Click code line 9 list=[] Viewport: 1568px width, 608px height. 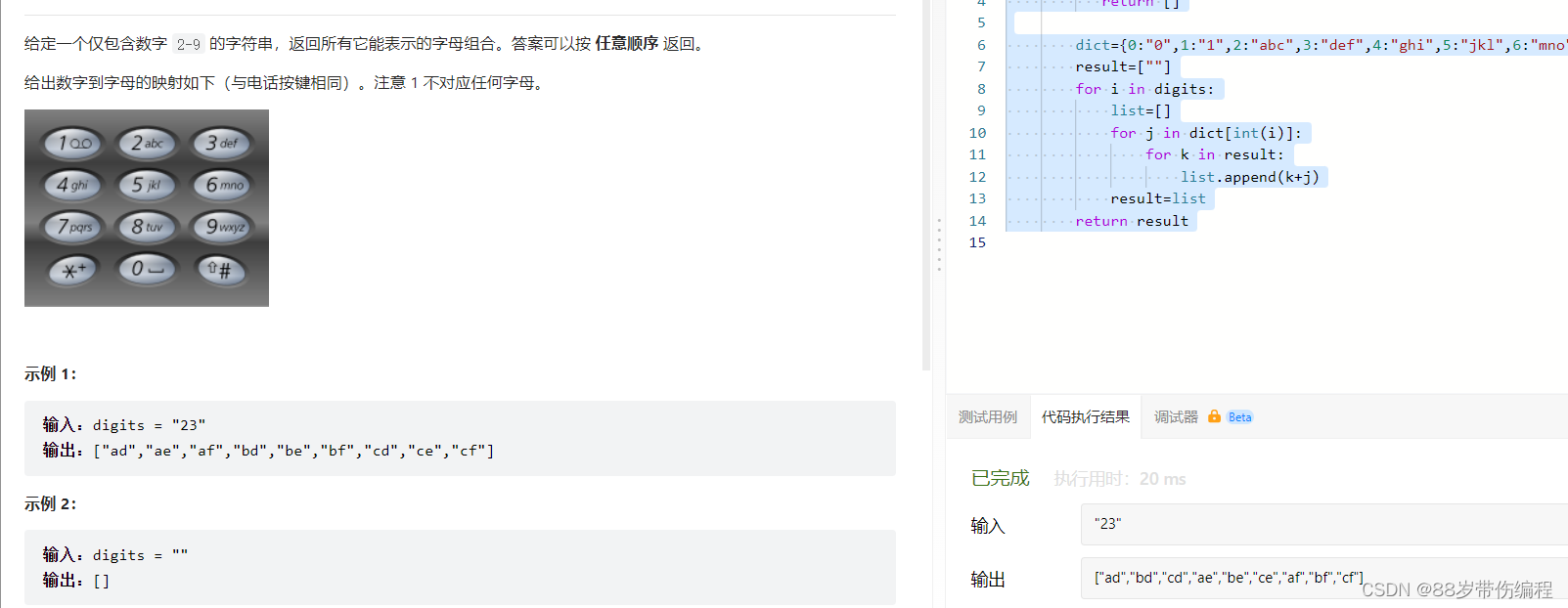coord(1141,110)
